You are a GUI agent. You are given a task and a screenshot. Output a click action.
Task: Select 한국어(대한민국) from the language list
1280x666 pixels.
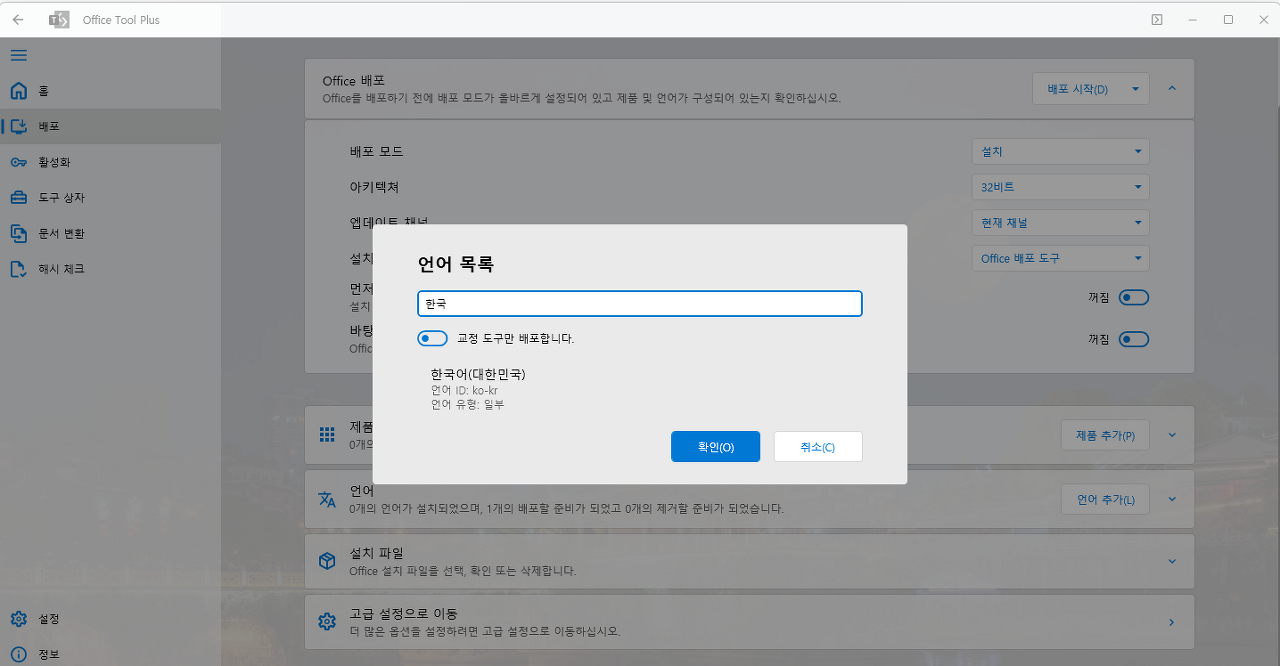coord(640,389)
